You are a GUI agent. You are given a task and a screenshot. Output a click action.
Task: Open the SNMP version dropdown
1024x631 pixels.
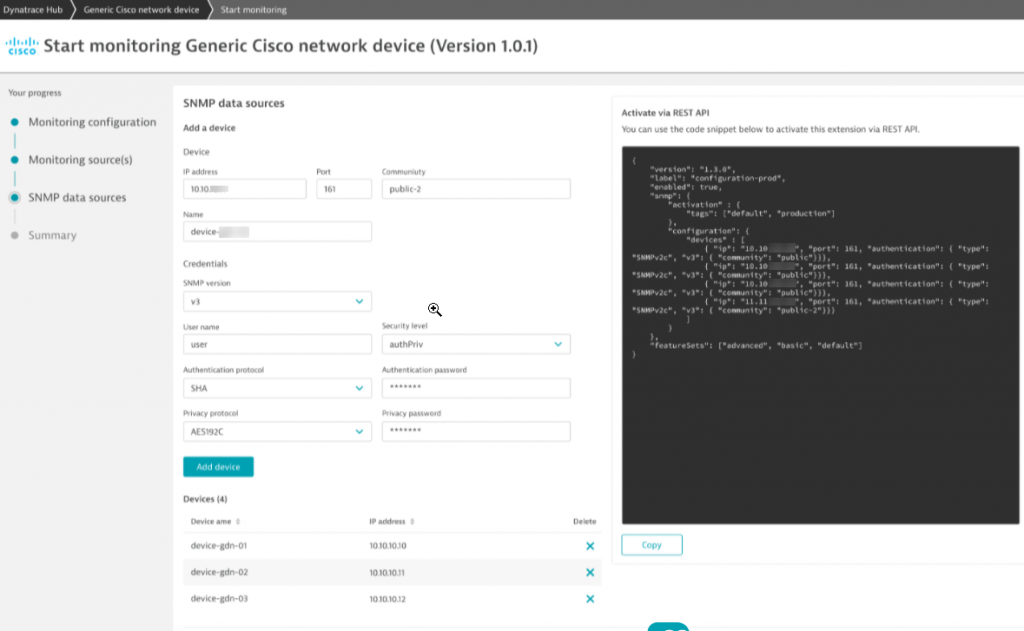coord(277,300)
